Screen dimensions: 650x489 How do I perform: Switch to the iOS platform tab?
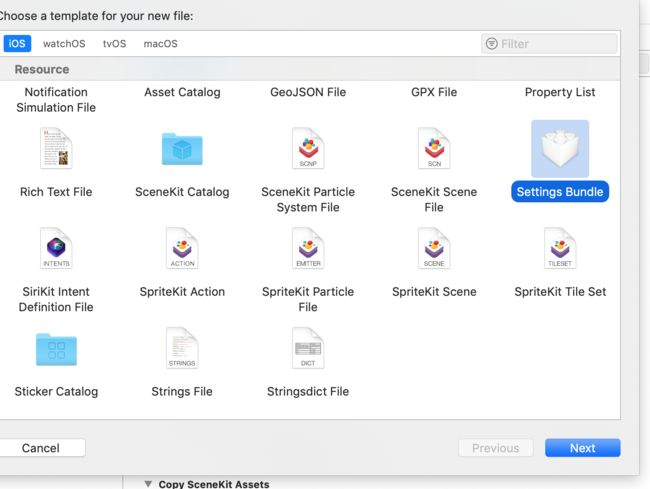[17, 44]
